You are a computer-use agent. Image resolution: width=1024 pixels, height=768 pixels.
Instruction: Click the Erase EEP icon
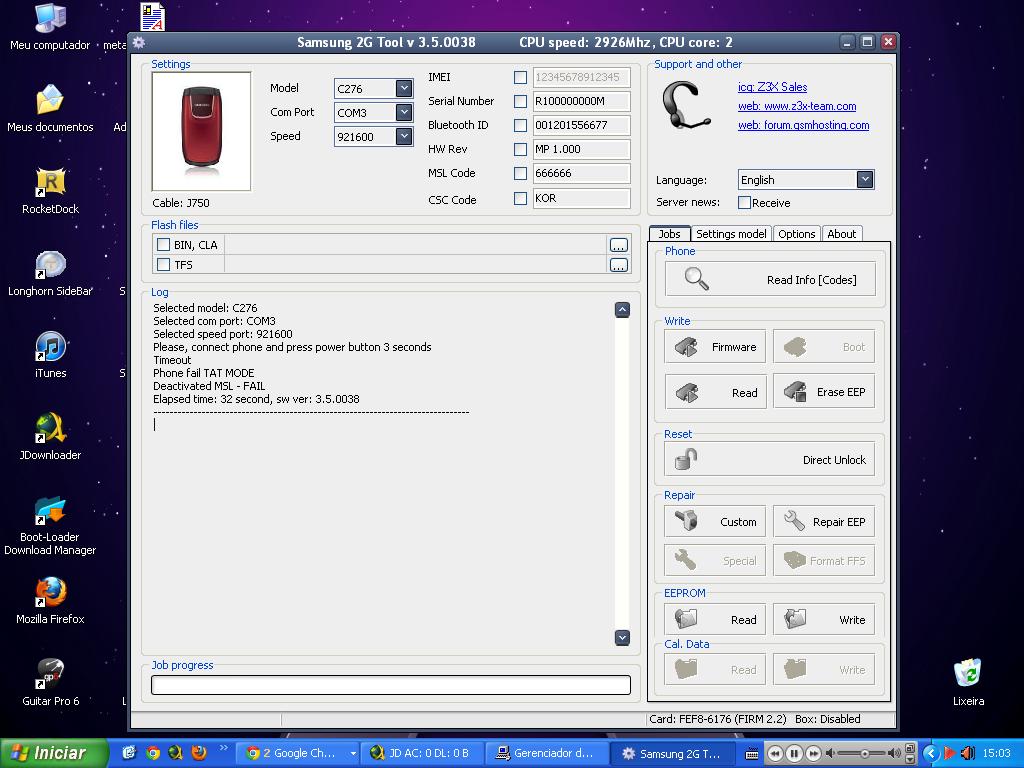point(795,392)
